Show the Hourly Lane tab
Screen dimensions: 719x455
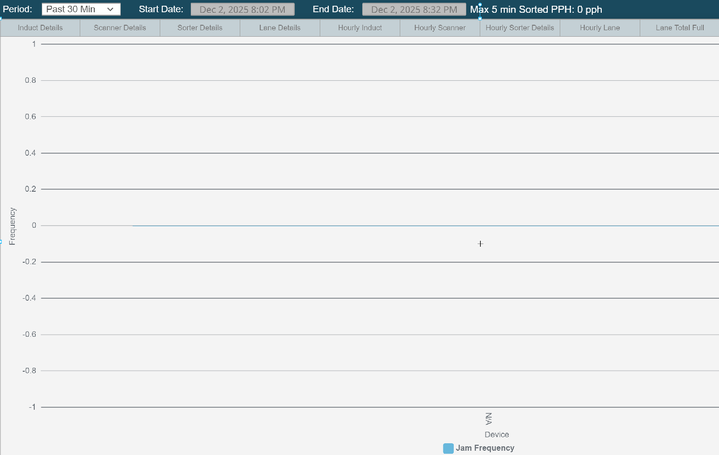600,28
